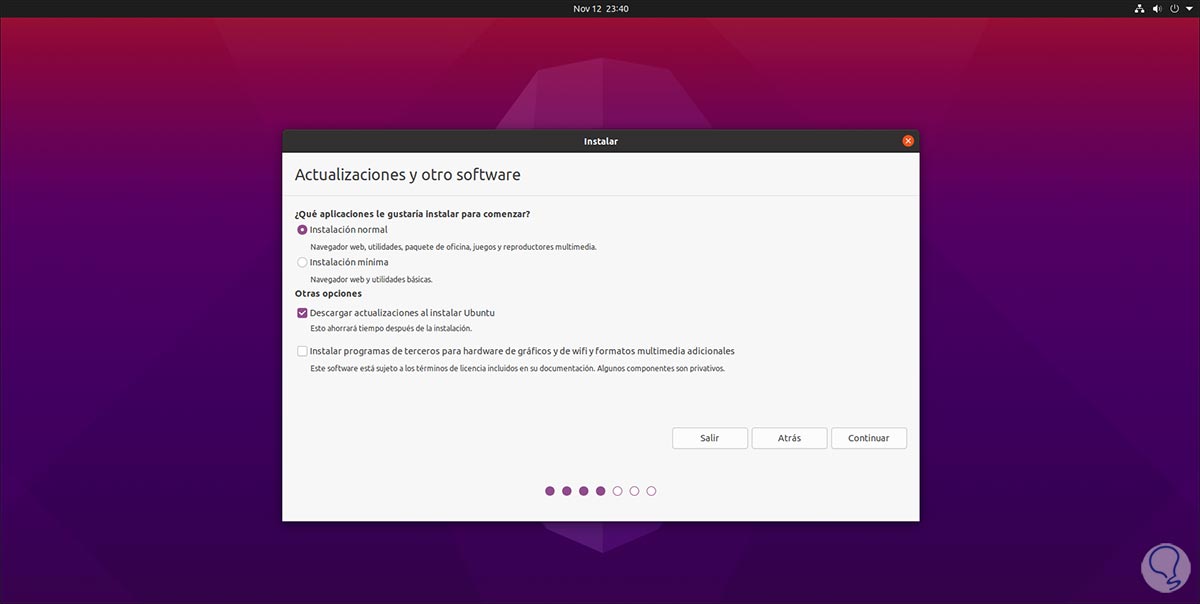This screenshot has width=1200, height=604.
Task: Uncheck Descargar actualizaciones al instalar Ubuntu
Action: (302, 313)
